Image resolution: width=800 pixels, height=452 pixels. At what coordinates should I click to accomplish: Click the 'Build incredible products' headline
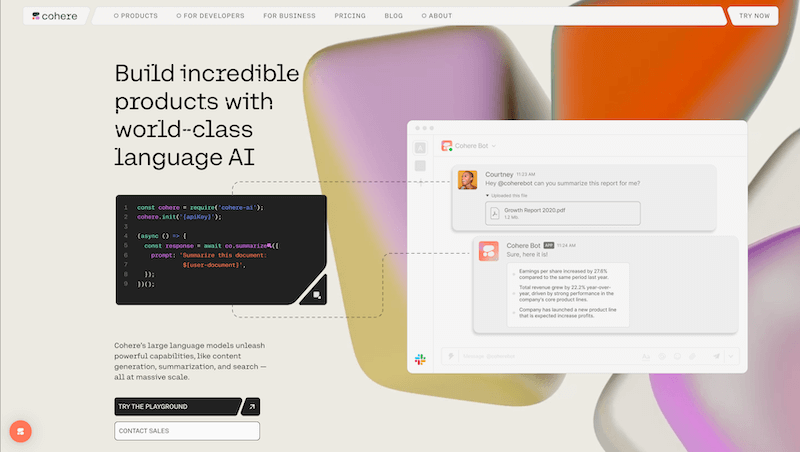207,115
